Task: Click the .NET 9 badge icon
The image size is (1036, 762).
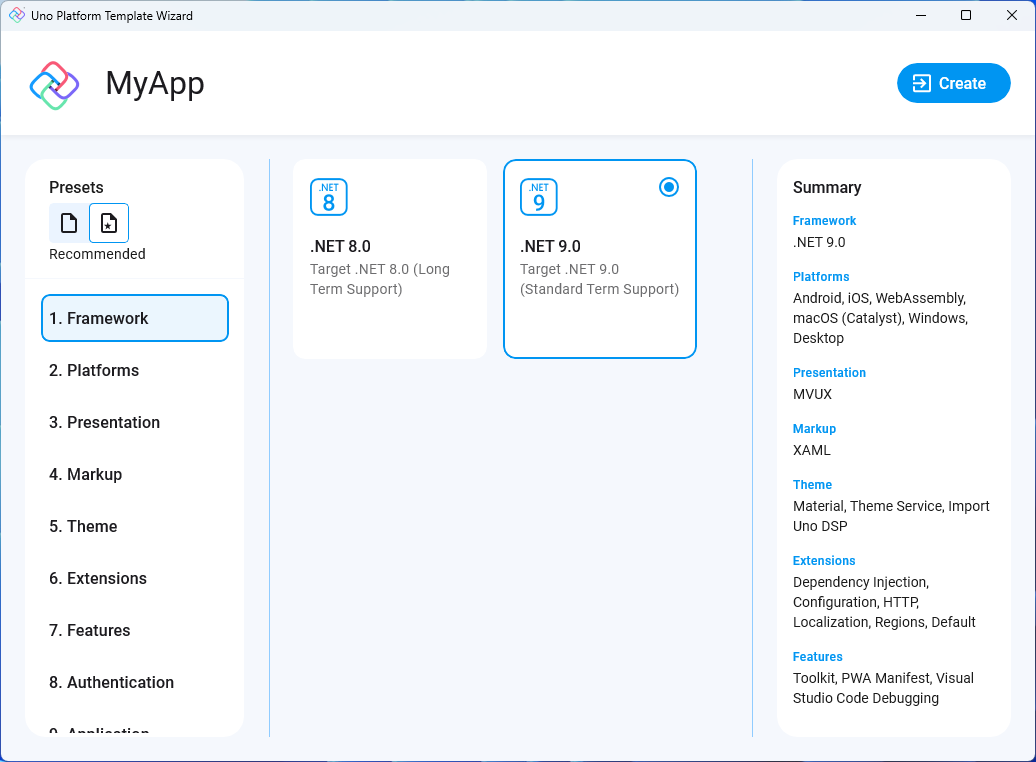Action: coord(538,197)
